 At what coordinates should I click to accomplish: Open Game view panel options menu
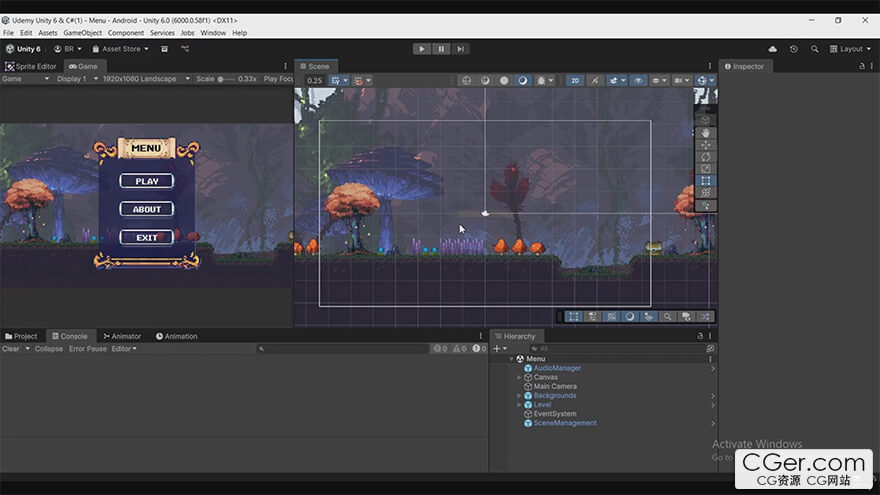[x=285, y=66]
